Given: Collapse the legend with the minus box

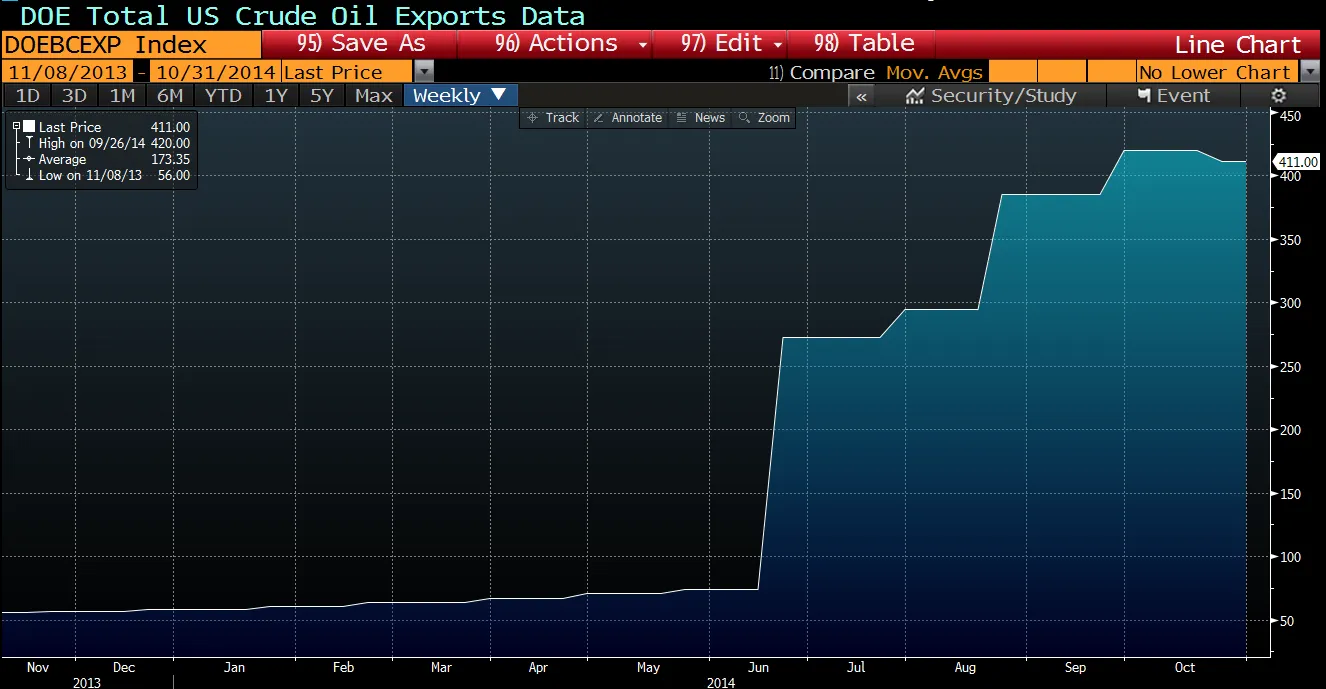Looking at the screenshot, I should 16,127.
